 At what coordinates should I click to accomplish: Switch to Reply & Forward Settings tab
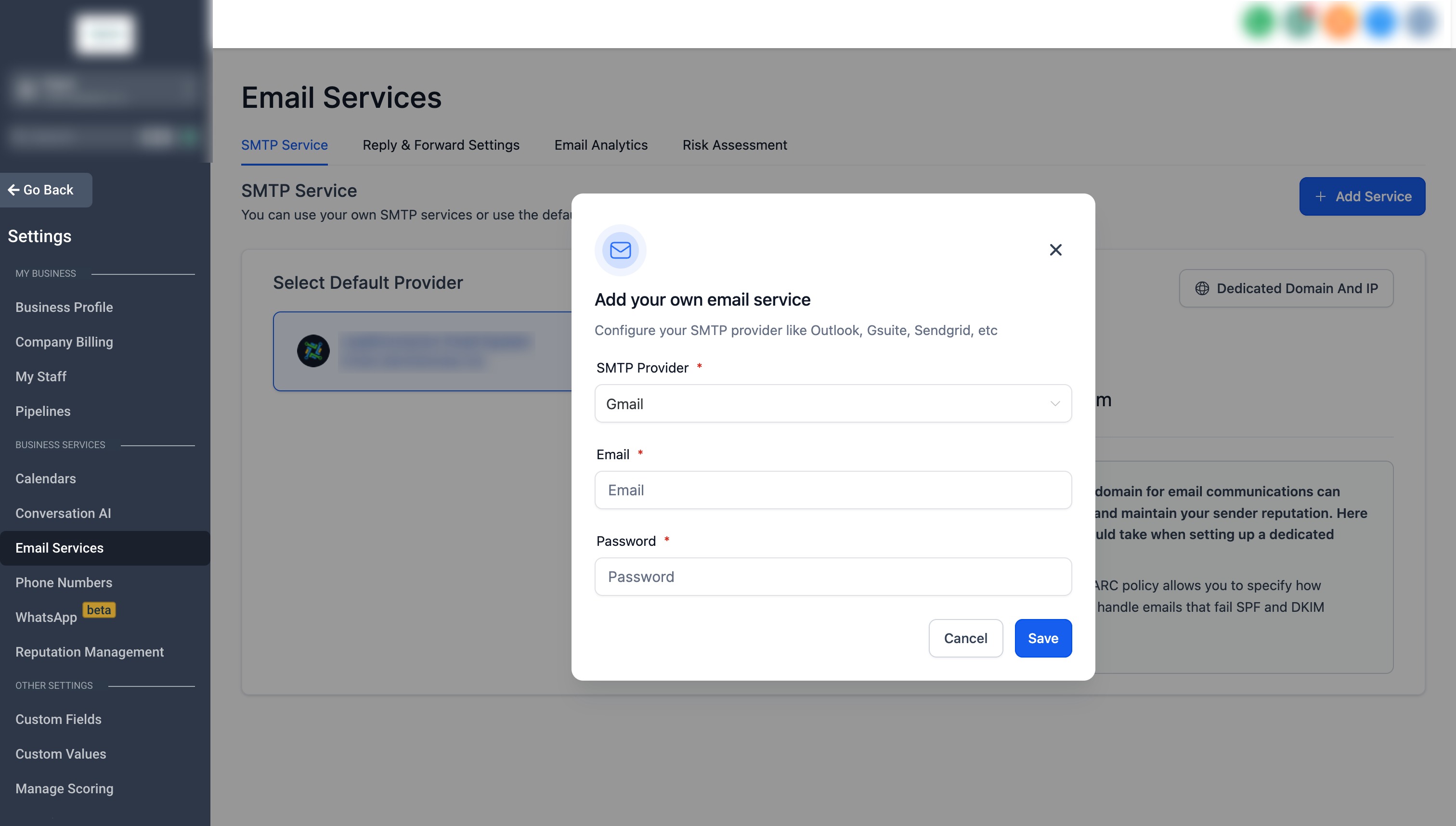[x=441, y=145]
